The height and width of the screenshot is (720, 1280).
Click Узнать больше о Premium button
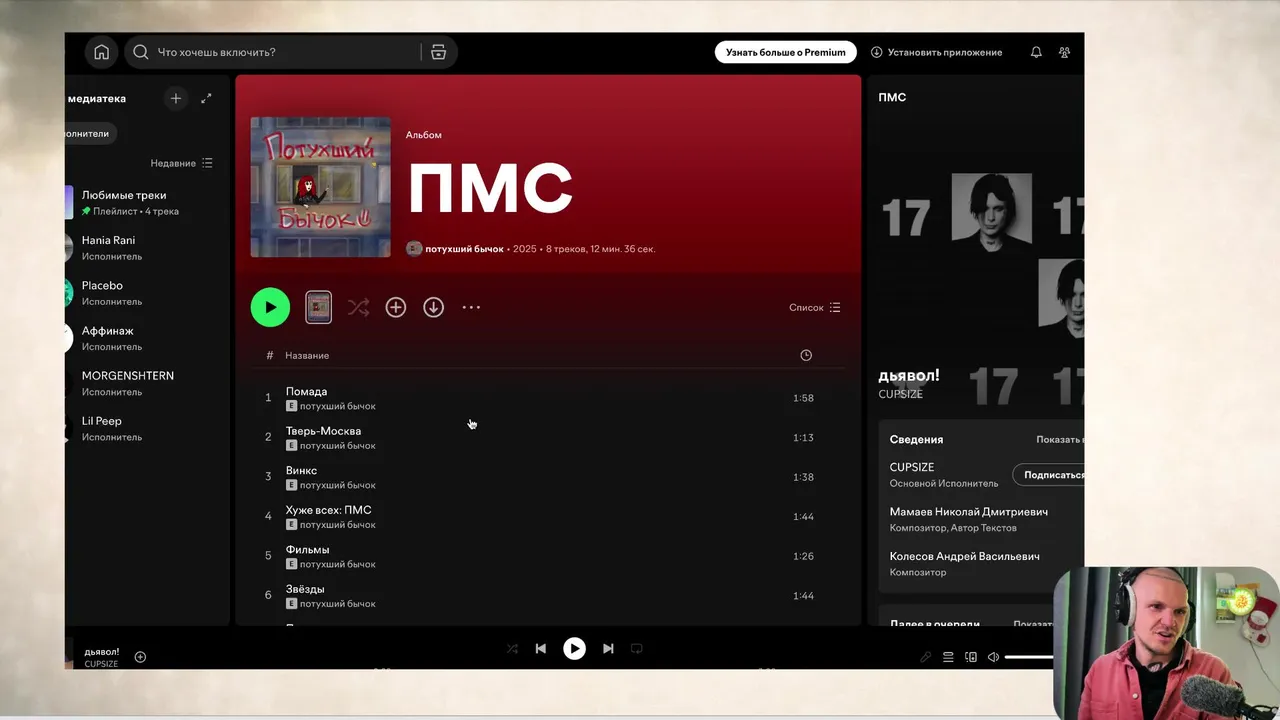(785, 52)
